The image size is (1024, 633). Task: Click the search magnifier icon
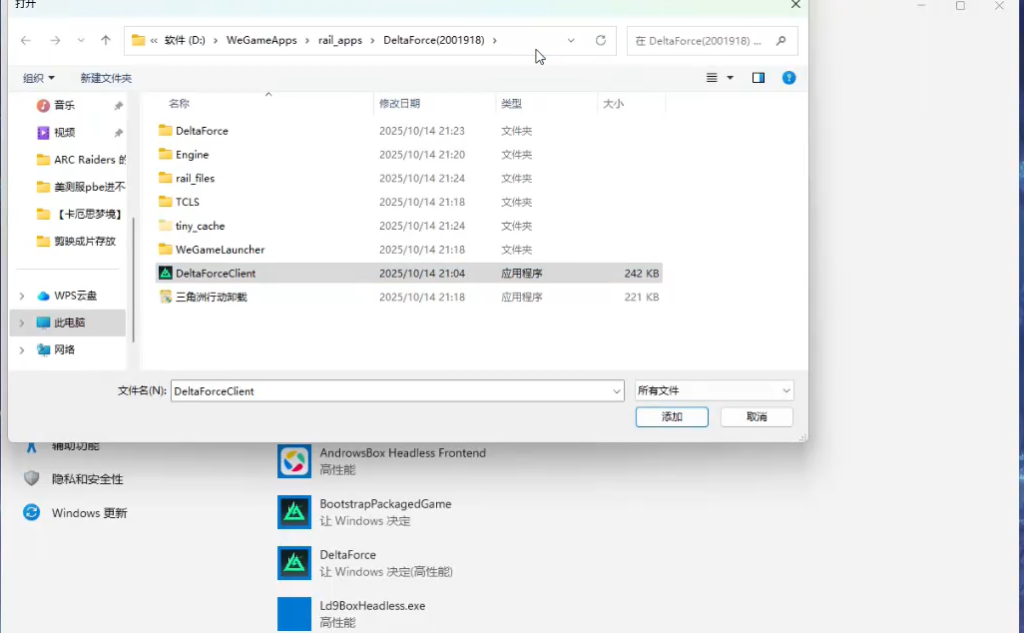(781, 41)
